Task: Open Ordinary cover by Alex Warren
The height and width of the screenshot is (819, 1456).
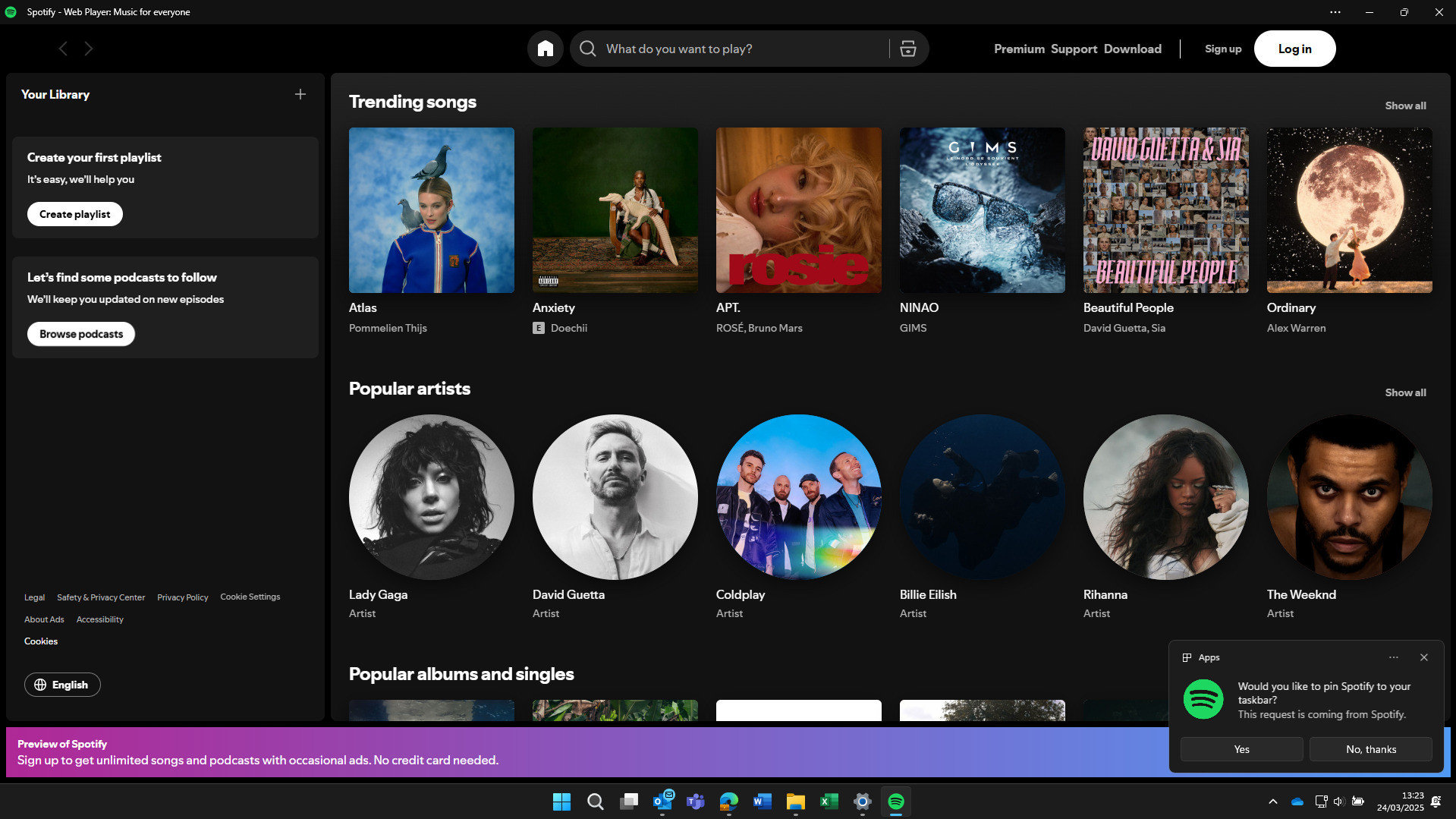Action: pyautogui.click(x=1350, y=210)
